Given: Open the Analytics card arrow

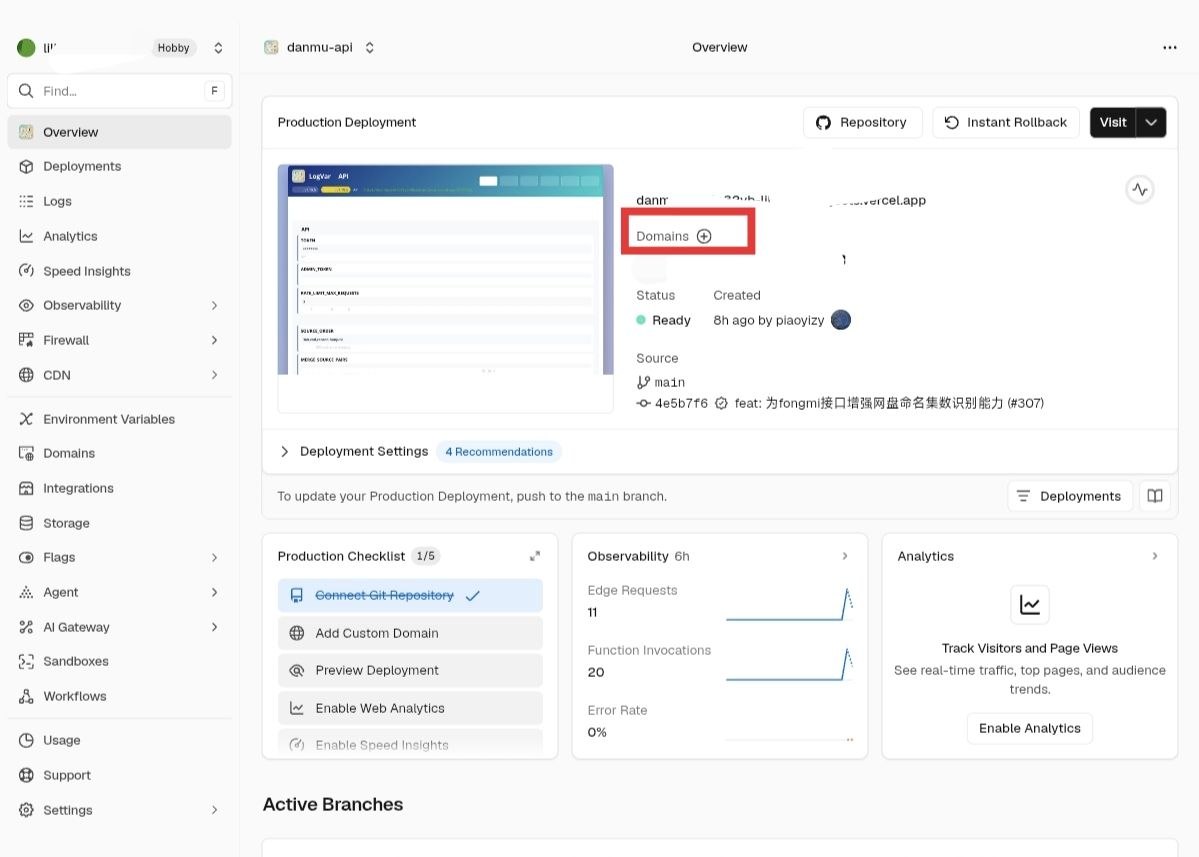Looking at the screenshot, I should coord(1155,556).
